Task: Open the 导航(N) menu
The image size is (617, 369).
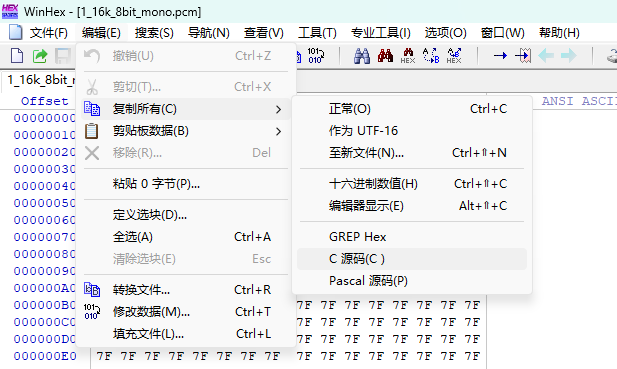Action: point(209,33)
